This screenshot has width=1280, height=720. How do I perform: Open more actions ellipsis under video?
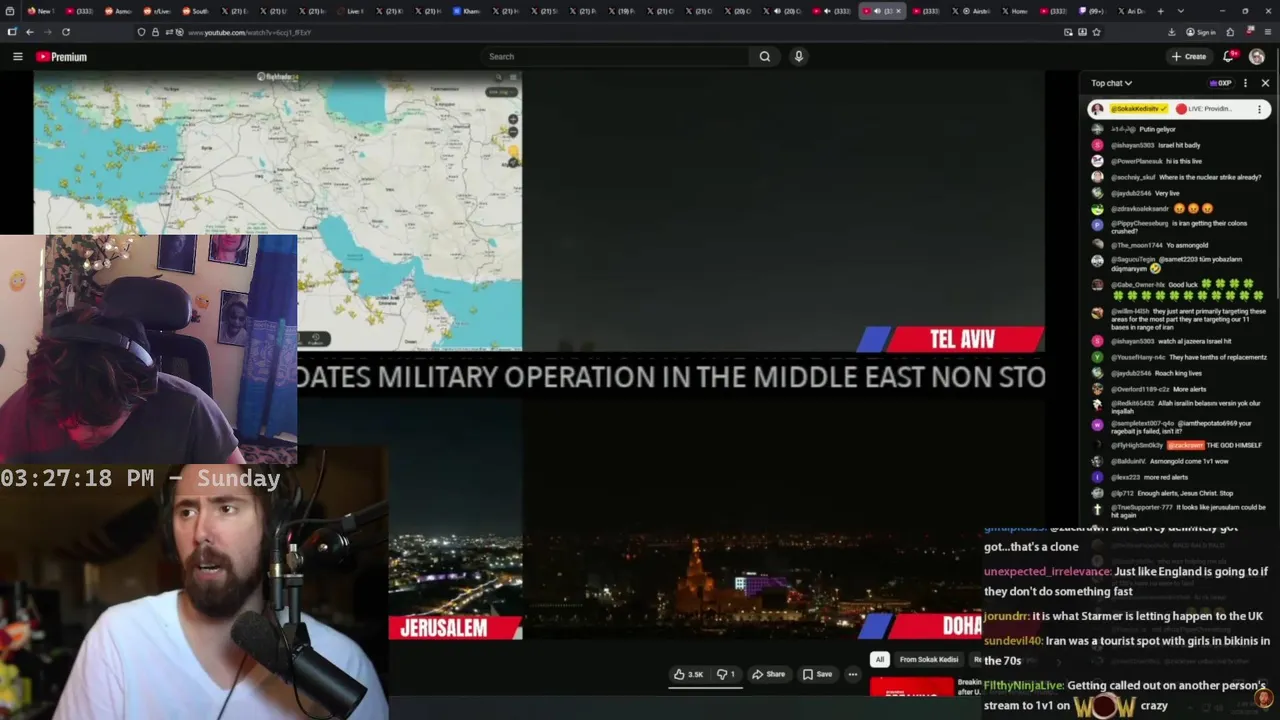coord(853,674)
